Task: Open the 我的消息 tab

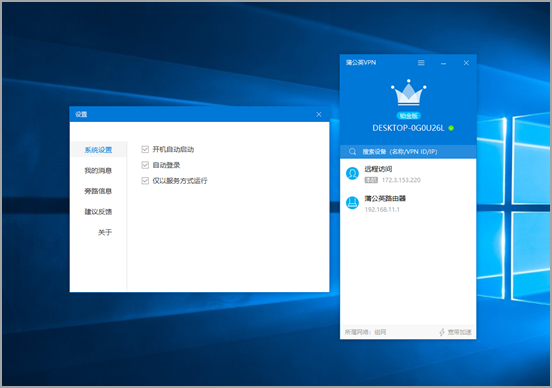Action: coord(98,170)
